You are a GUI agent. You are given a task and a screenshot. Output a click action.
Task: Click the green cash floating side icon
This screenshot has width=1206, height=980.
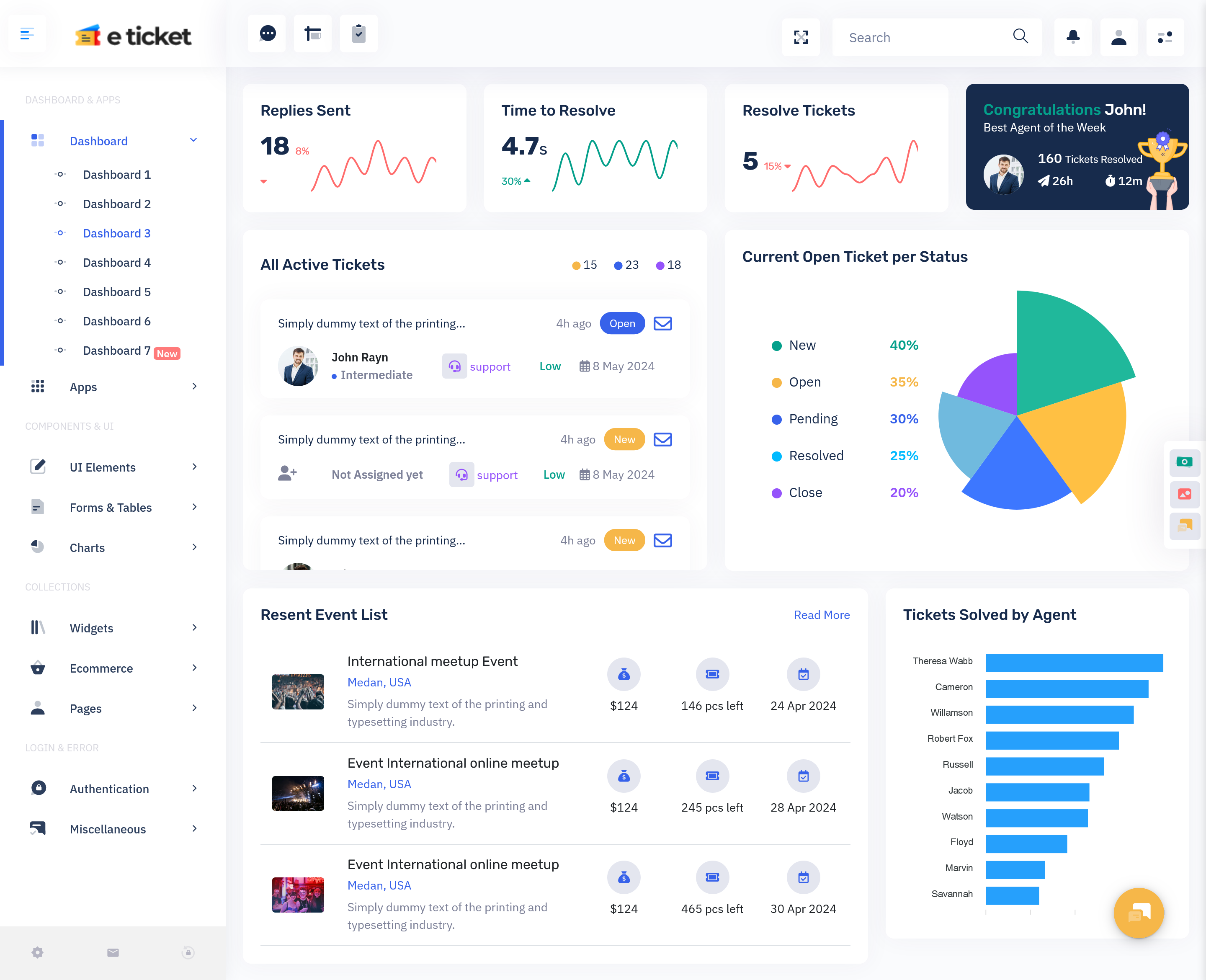(1185, 462)
